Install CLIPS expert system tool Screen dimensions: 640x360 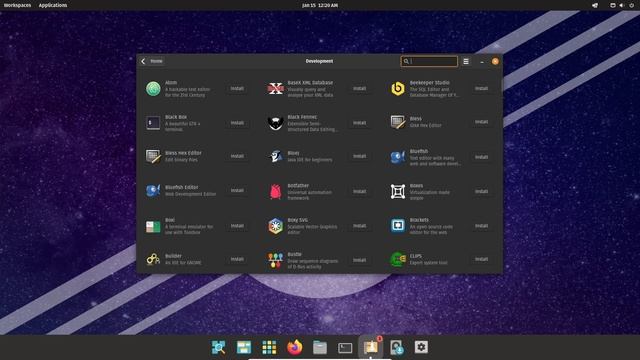[x=482, y=259]
